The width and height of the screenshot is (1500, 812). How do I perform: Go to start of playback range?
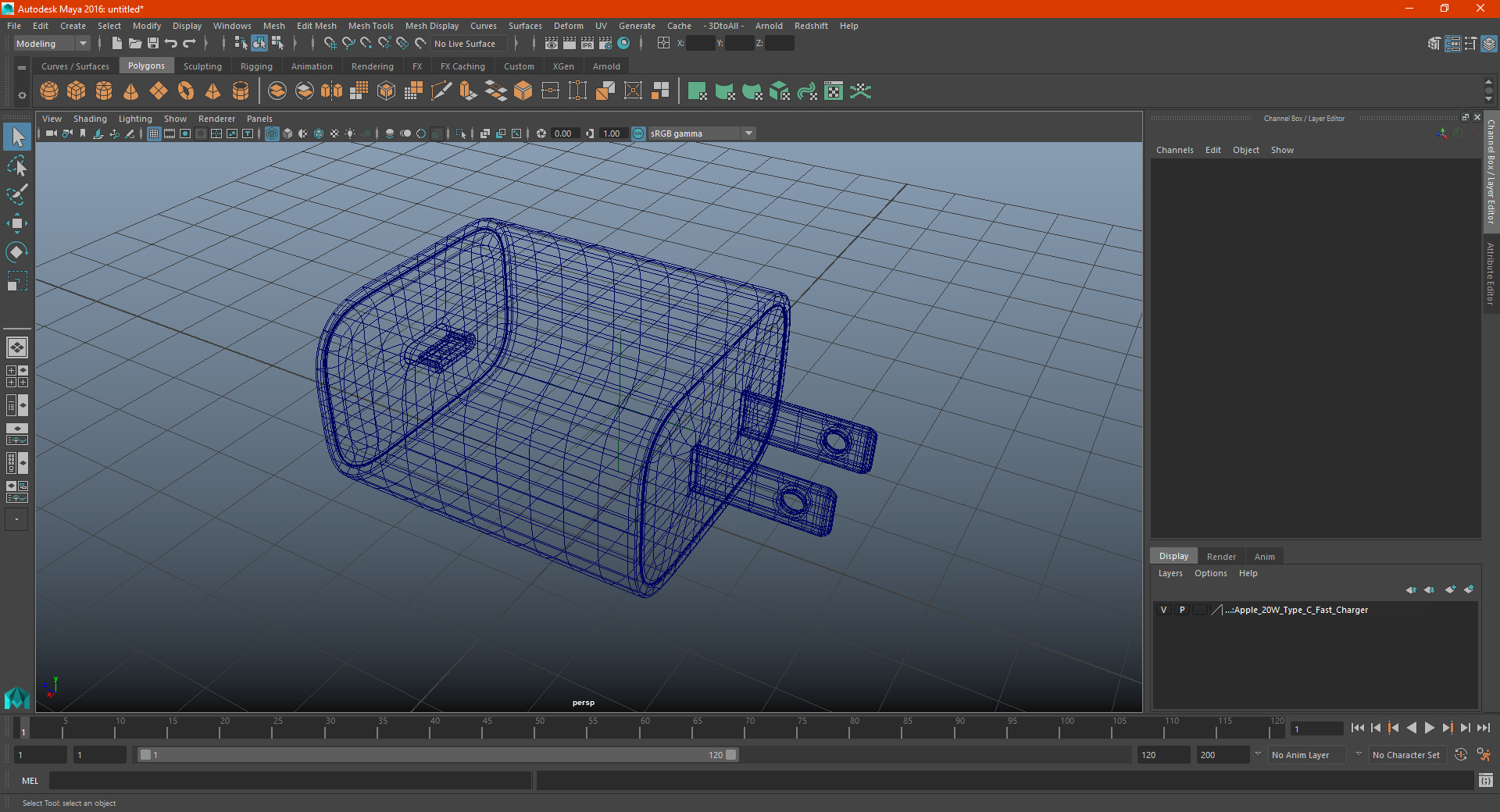[x=1358, y=728]
